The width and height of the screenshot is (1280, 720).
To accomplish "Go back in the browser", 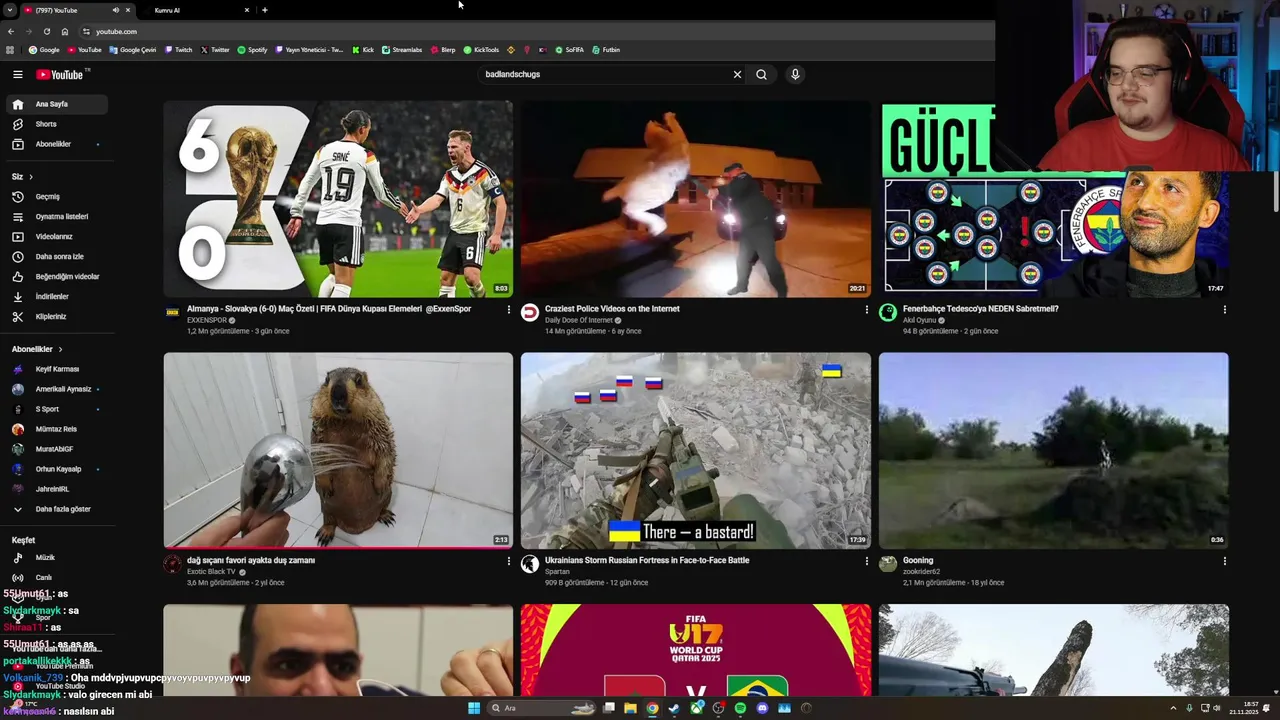I will pos(11,31).
